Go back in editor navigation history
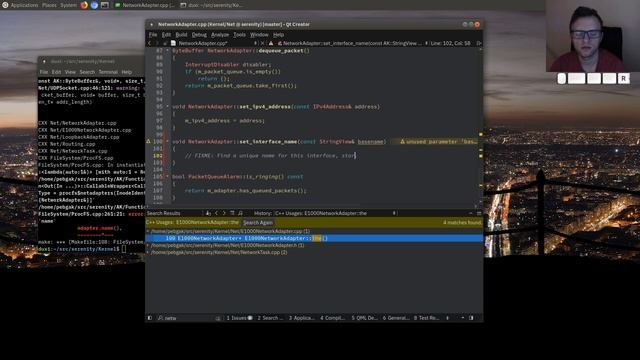This screenshot has height=360, width=640. [149, 43]
